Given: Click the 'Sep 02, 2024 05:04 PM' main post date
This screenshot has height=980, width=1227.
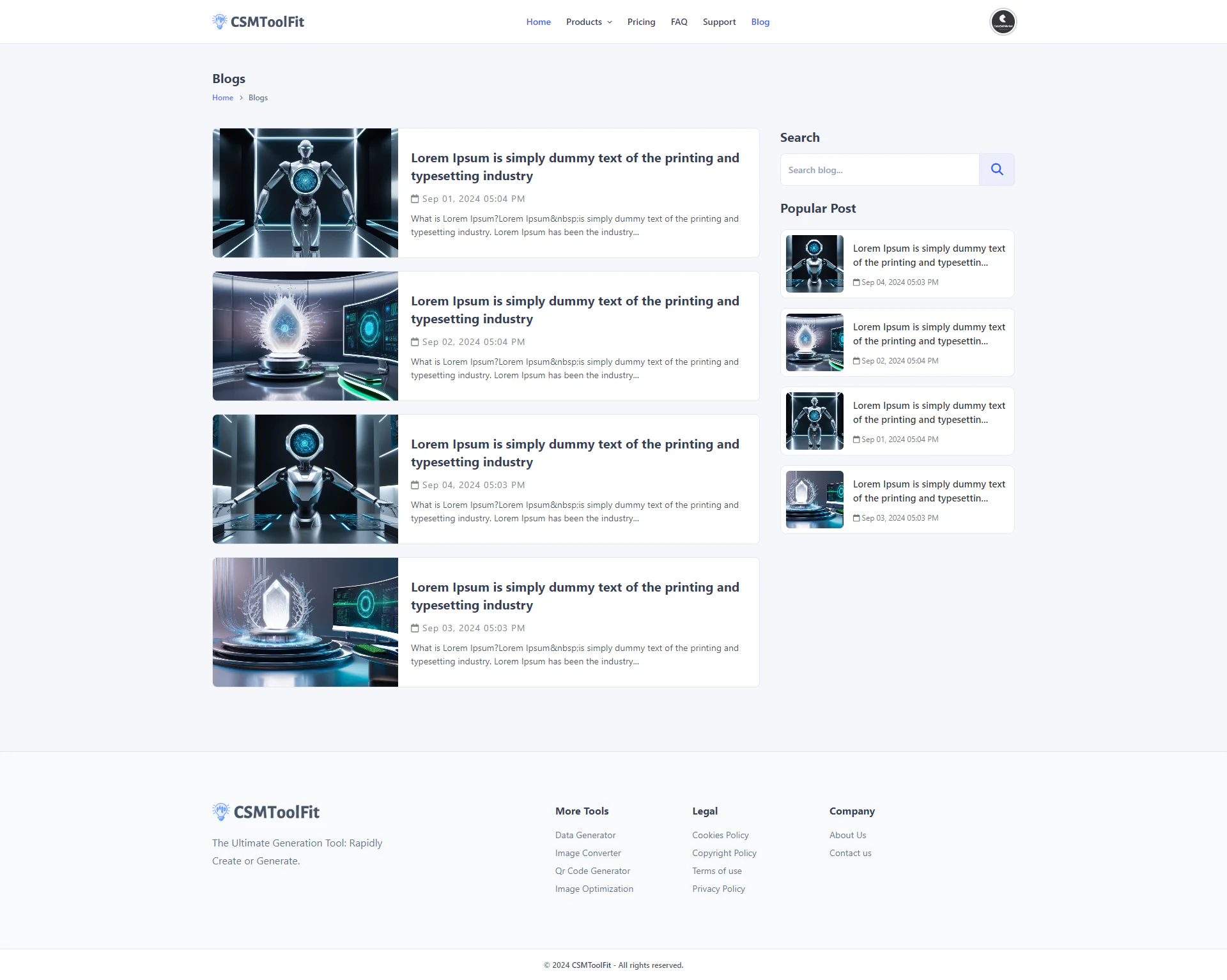Looking at the screenshot, I should click(474, 342).
